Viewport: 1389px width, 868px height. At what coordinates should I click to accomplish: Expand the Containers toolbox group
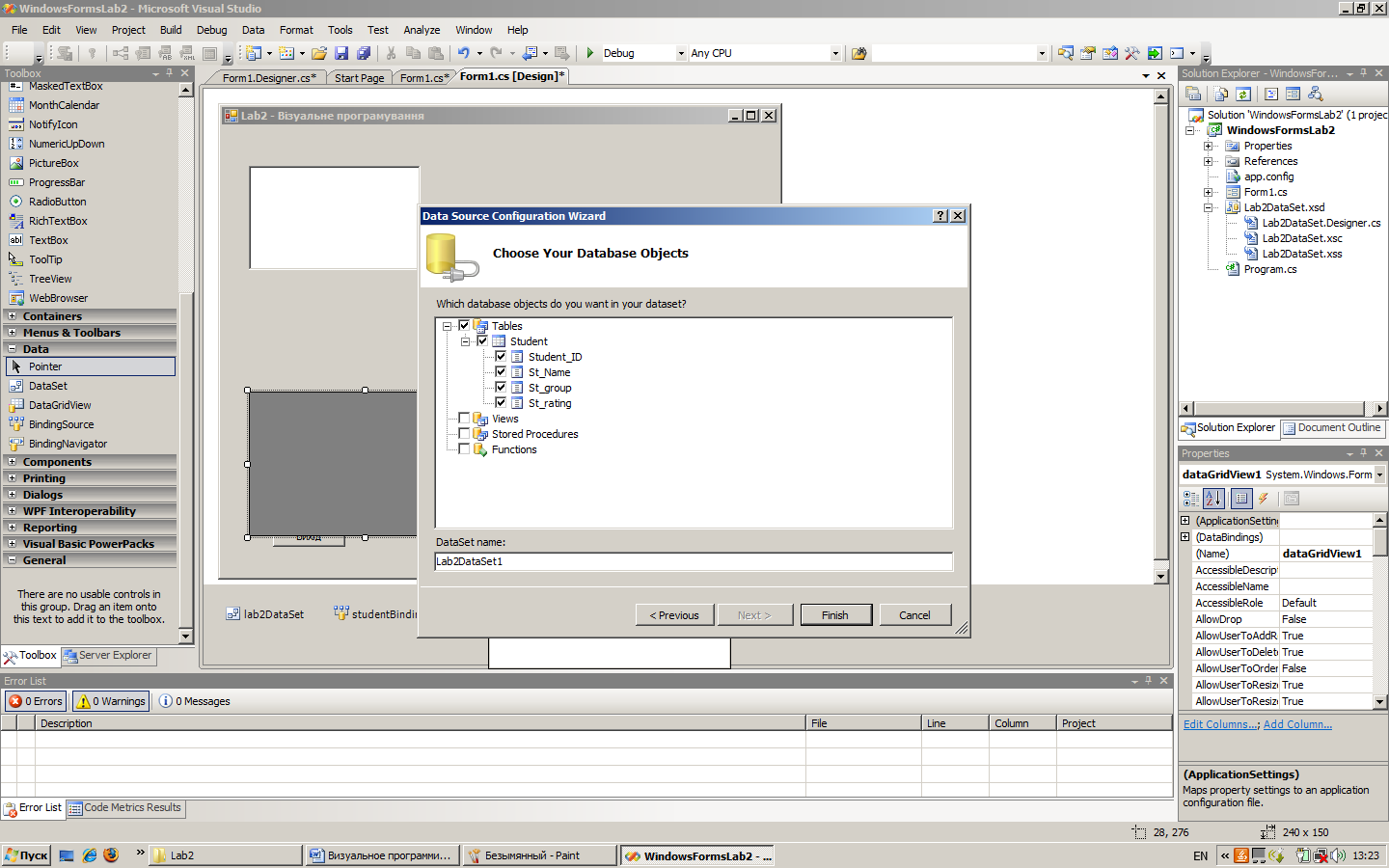pos(13,316)
